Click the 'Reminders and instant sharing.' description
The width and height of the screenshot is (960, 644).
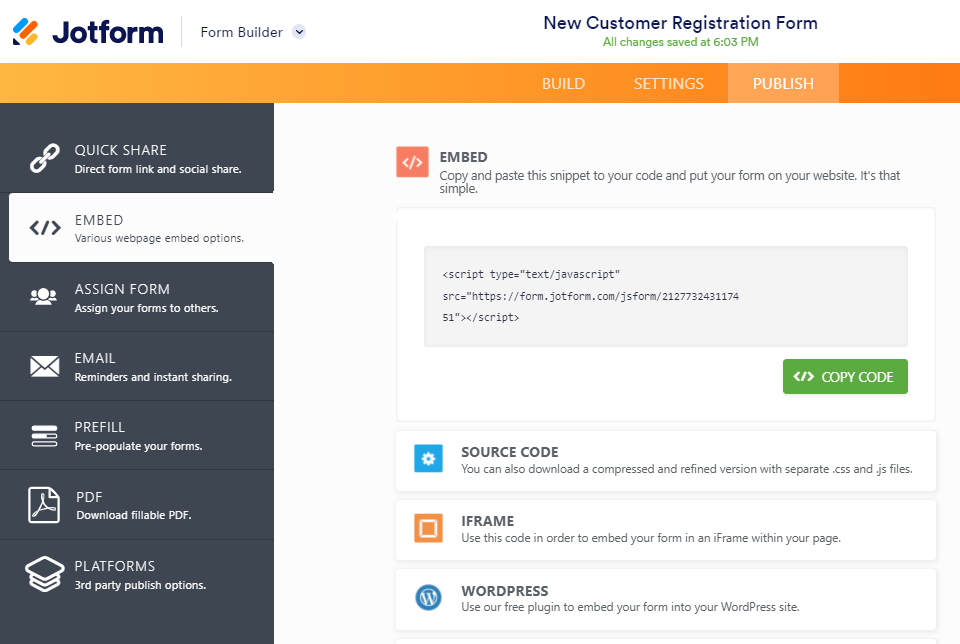click(x=153, y=377)
